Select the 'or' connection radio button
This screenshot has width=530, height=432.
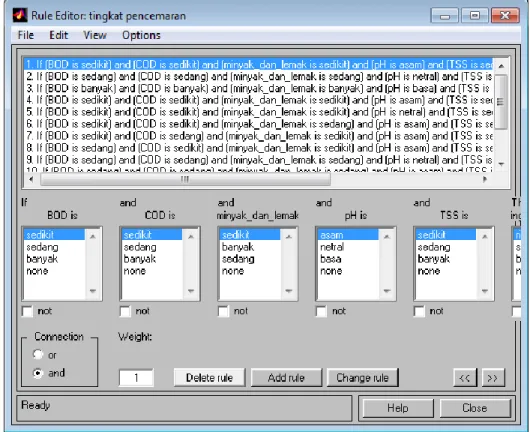pos(38,355)
